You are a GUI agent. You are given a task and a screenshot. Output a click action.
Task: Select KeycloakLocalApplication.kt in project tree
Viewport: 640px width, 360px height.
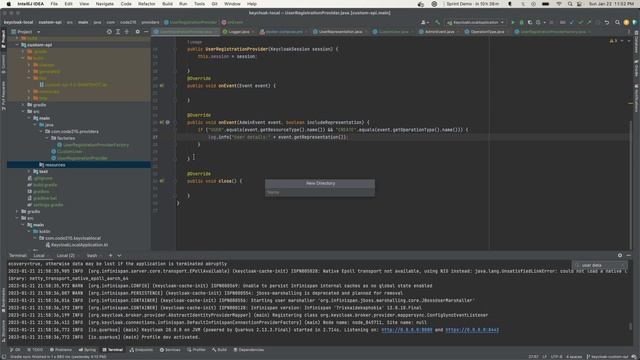click(x=80, y=245)
